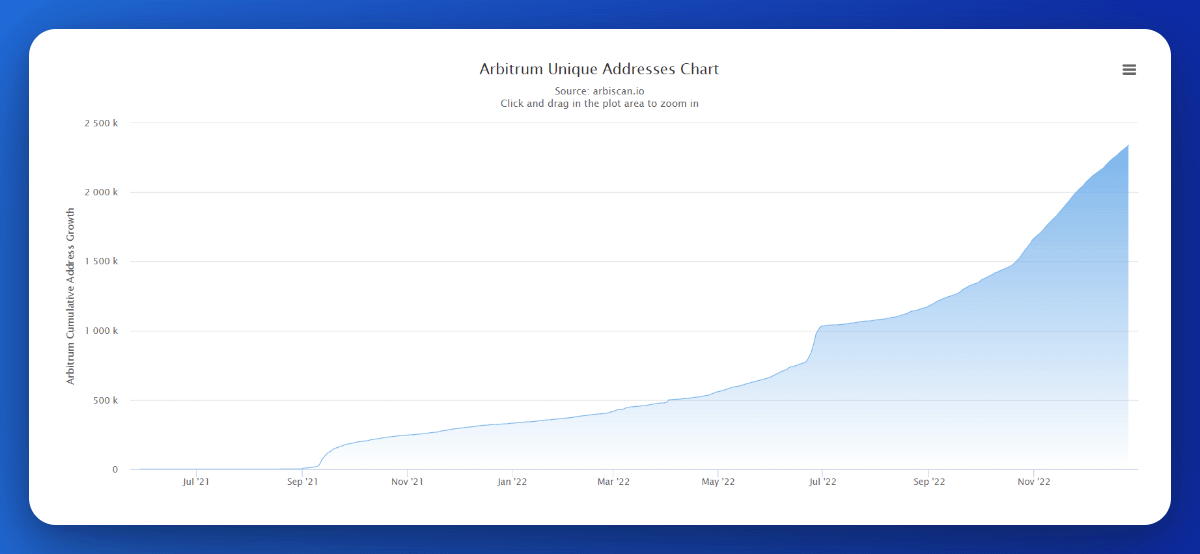Click the May '22 x-axis label
The image size is (1200, 554).
click(x=718, y=482)
